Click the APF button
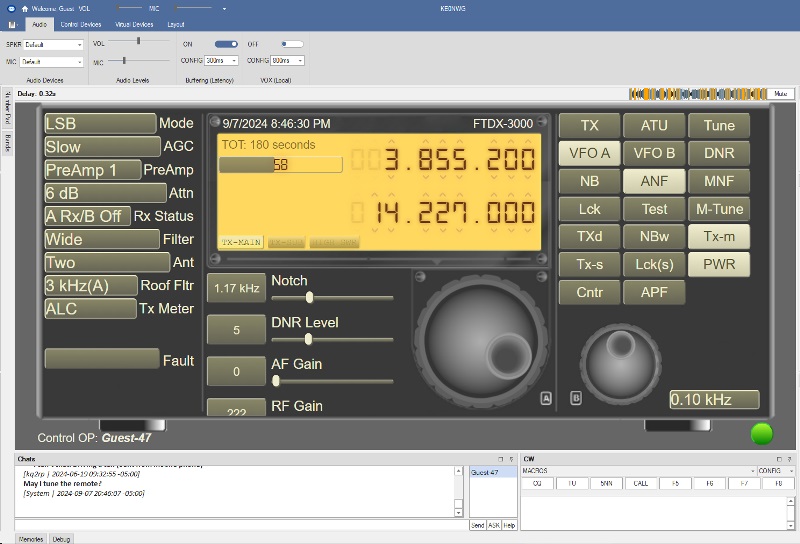 (x=654, y=292)
